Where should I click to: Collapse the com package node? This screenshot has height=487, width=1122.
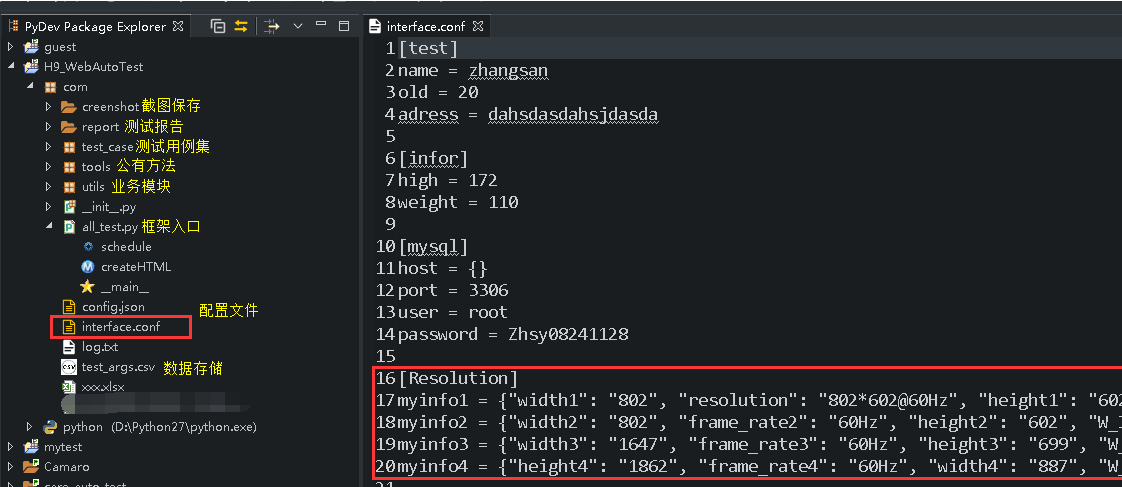point(29,87)
